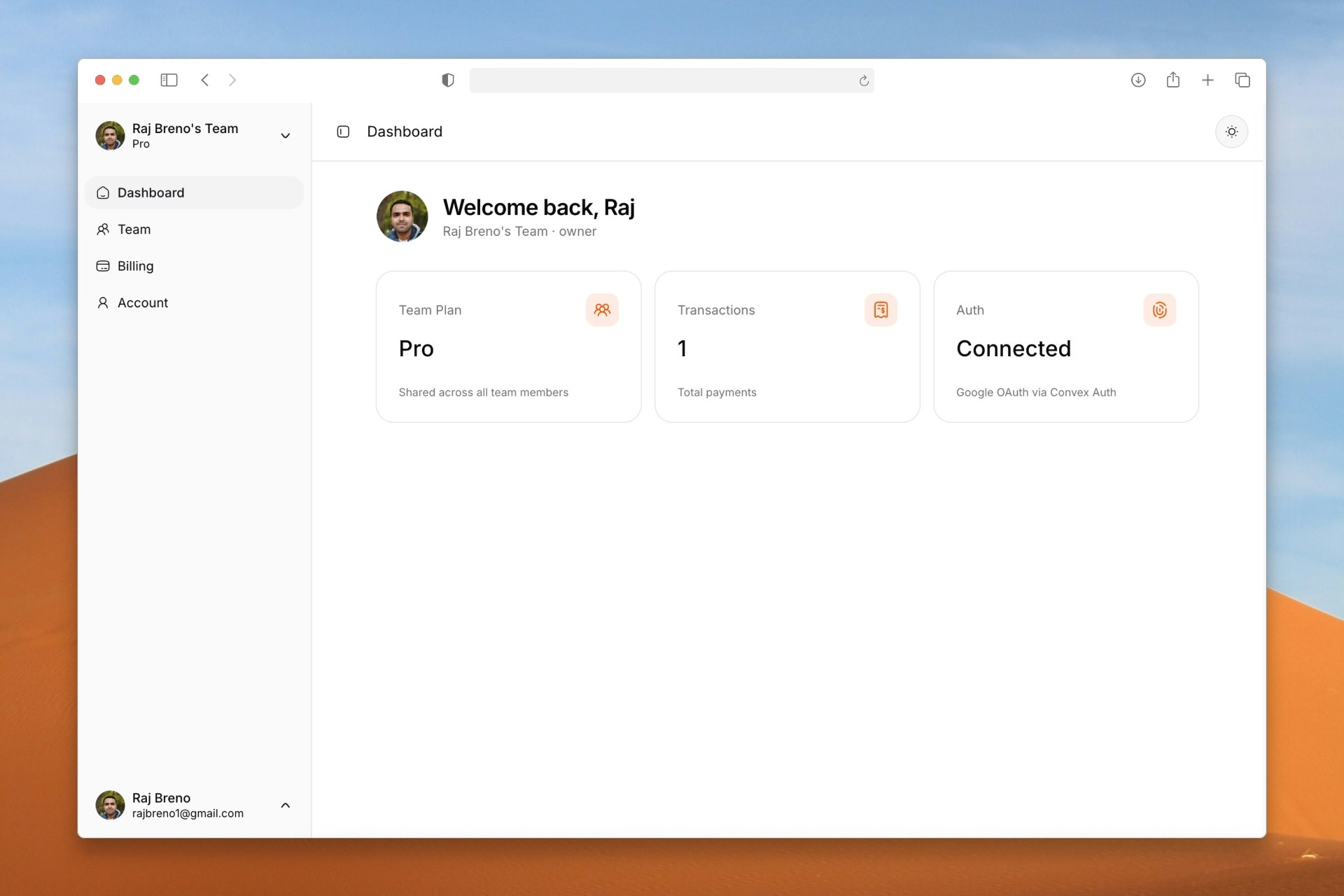The height and width of the screenshot is (896, 1344).
Task: Click the browser address bar
Action: (x=661, y=80)
